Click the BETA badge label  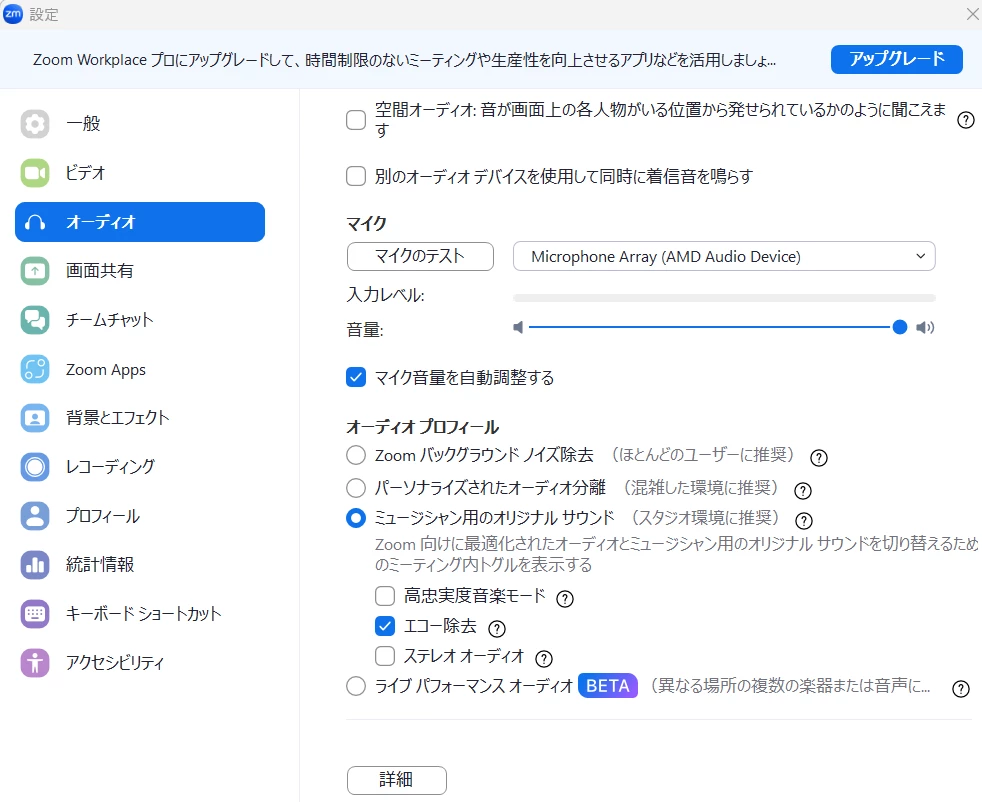[x=607, y=686]
